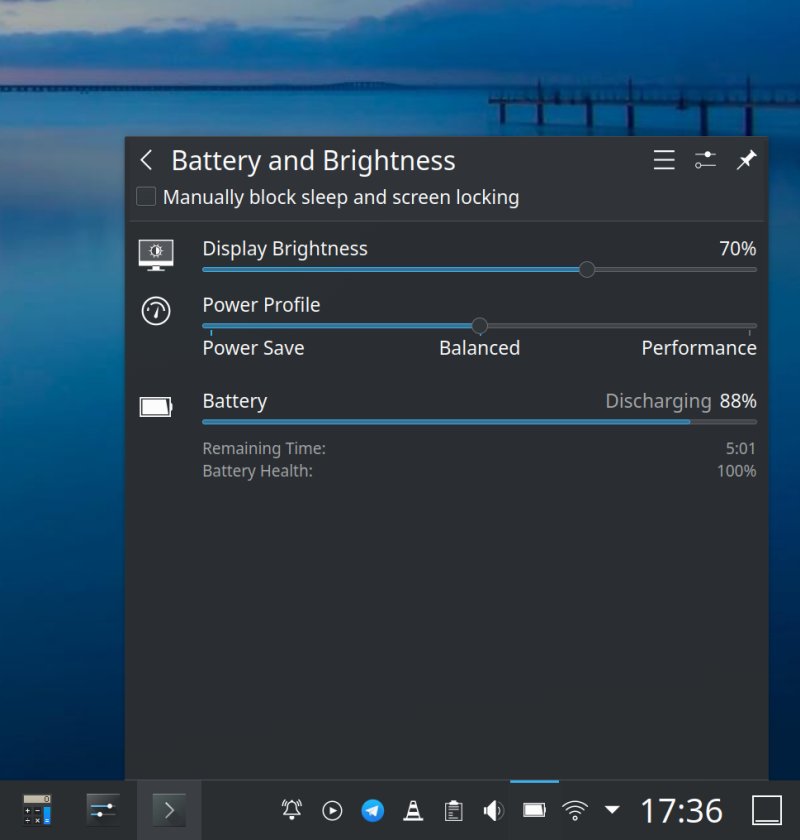The image size is (800, 840).
Task: Enable manually block sleep and screen locking
Action: (x=146, y=196)
